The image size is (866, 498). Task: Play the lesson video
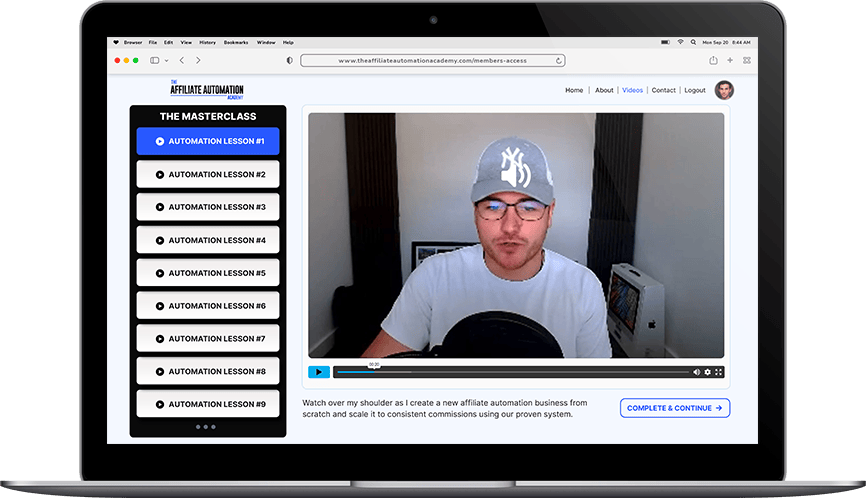[318, 372]
